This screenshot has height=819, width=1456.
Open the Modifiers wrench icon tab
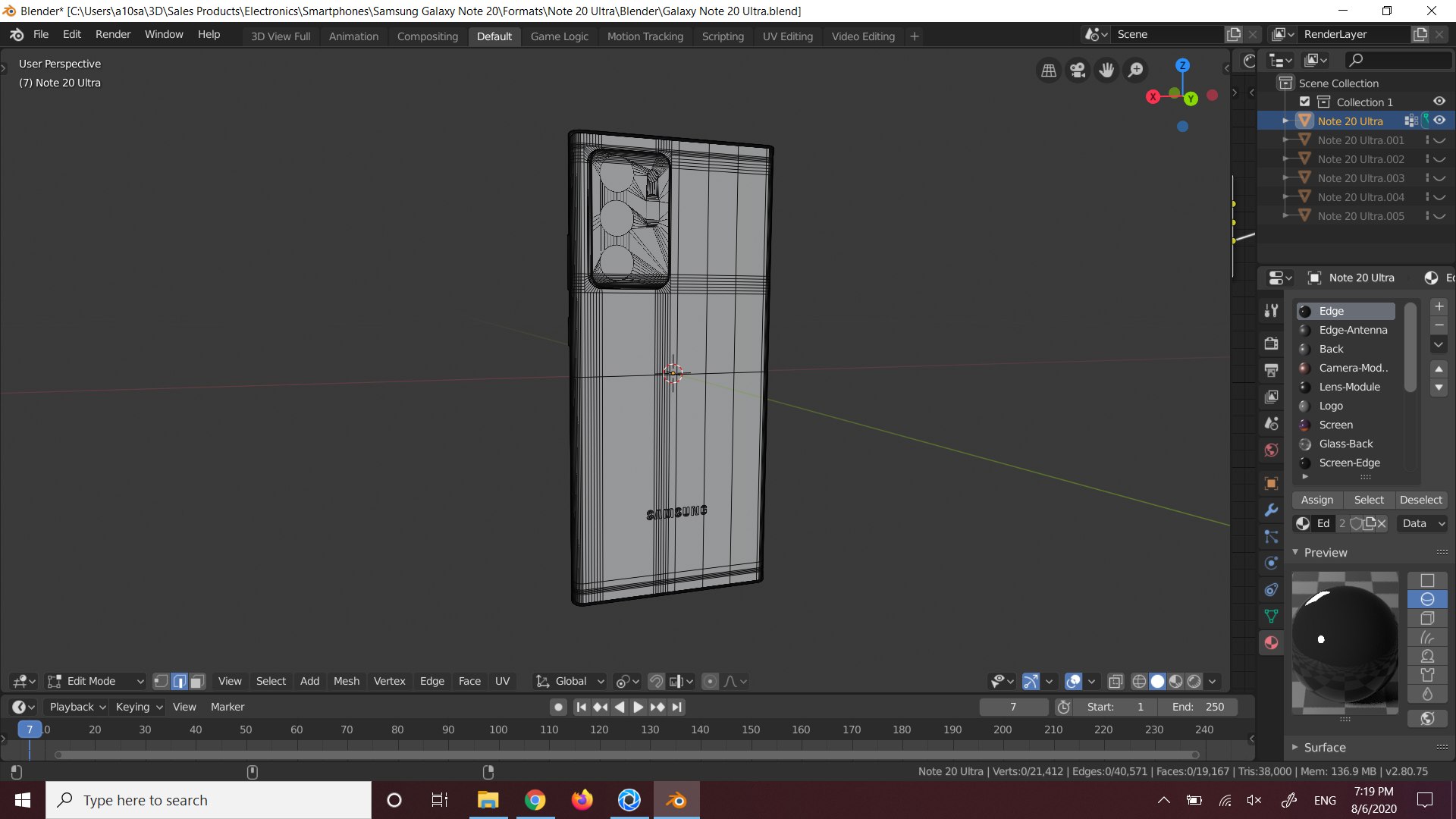coord(1272,510)
